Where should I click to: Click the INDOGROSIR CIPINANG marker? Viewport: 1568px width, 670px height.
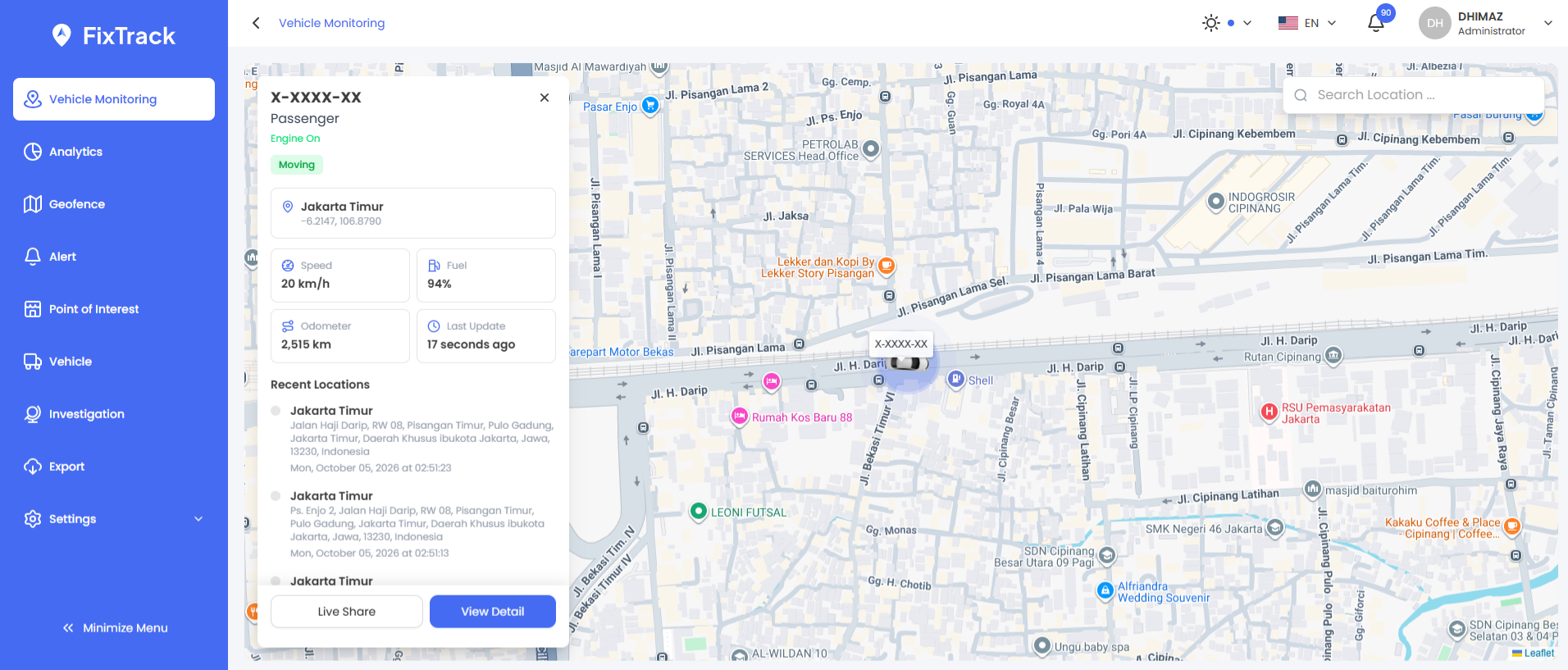point(1216,201)
